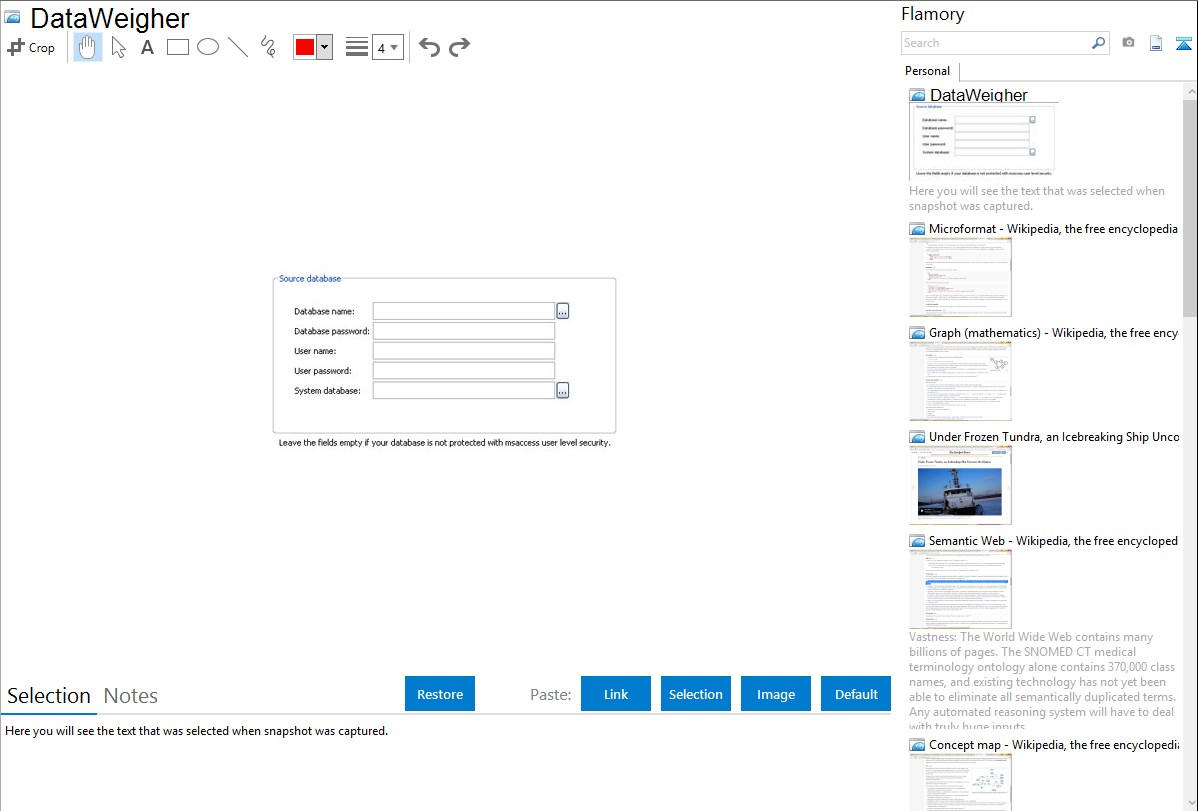Select the Graph (mathematics) - Wikipedia title
This screenshot has width=1198, height=811.
[1053, 333]
